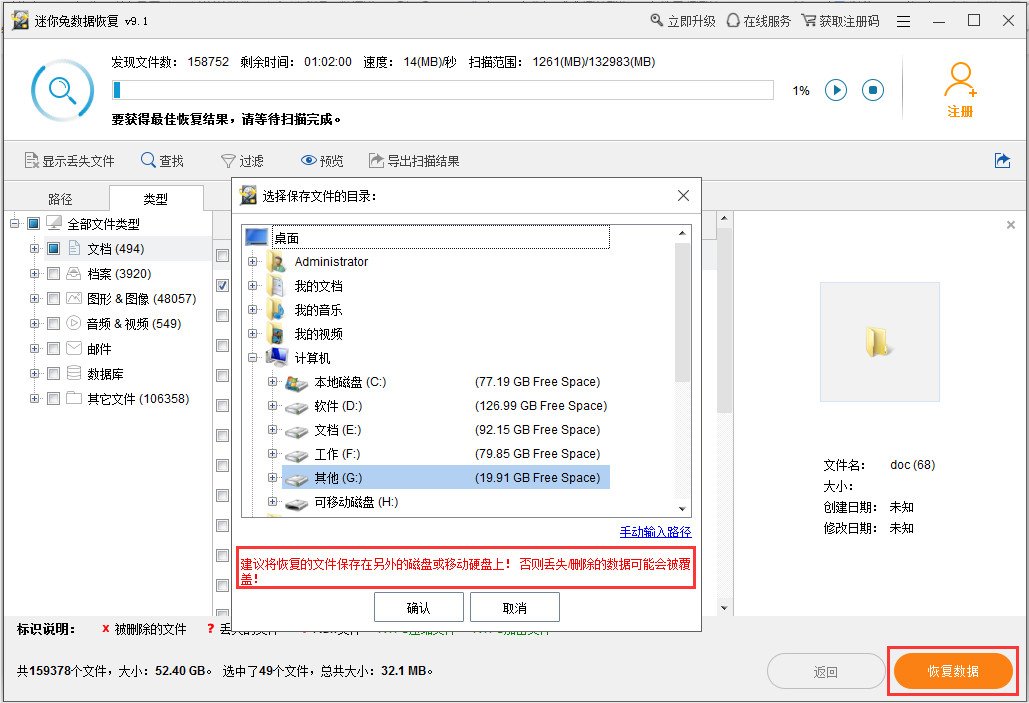Close the save directory dialog
The image size is (1029, 703).
[x=683, y=196]
